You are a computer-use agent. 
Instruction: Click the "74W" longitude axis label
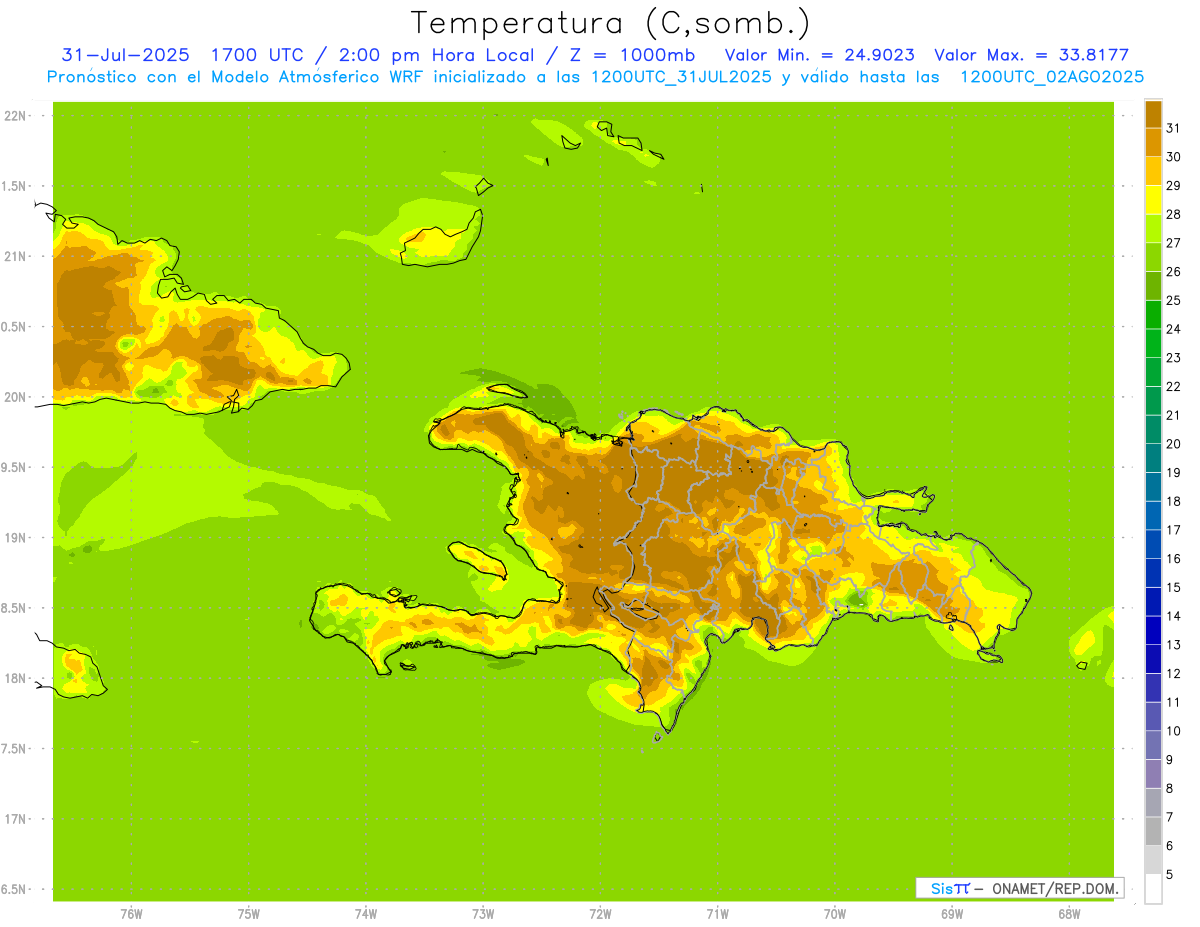366,913
